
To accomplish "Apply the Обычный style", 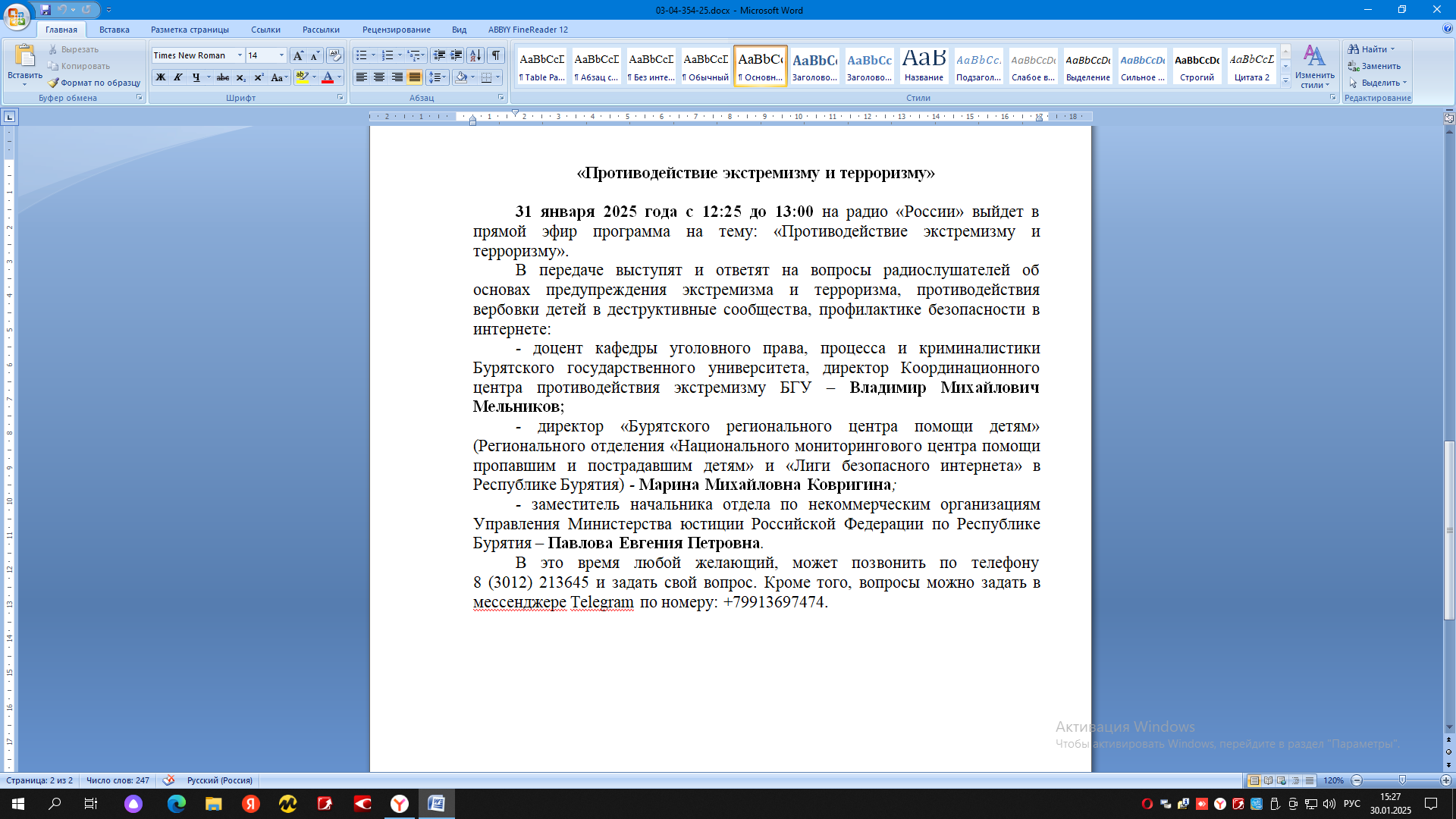I will tap(705, 65).
